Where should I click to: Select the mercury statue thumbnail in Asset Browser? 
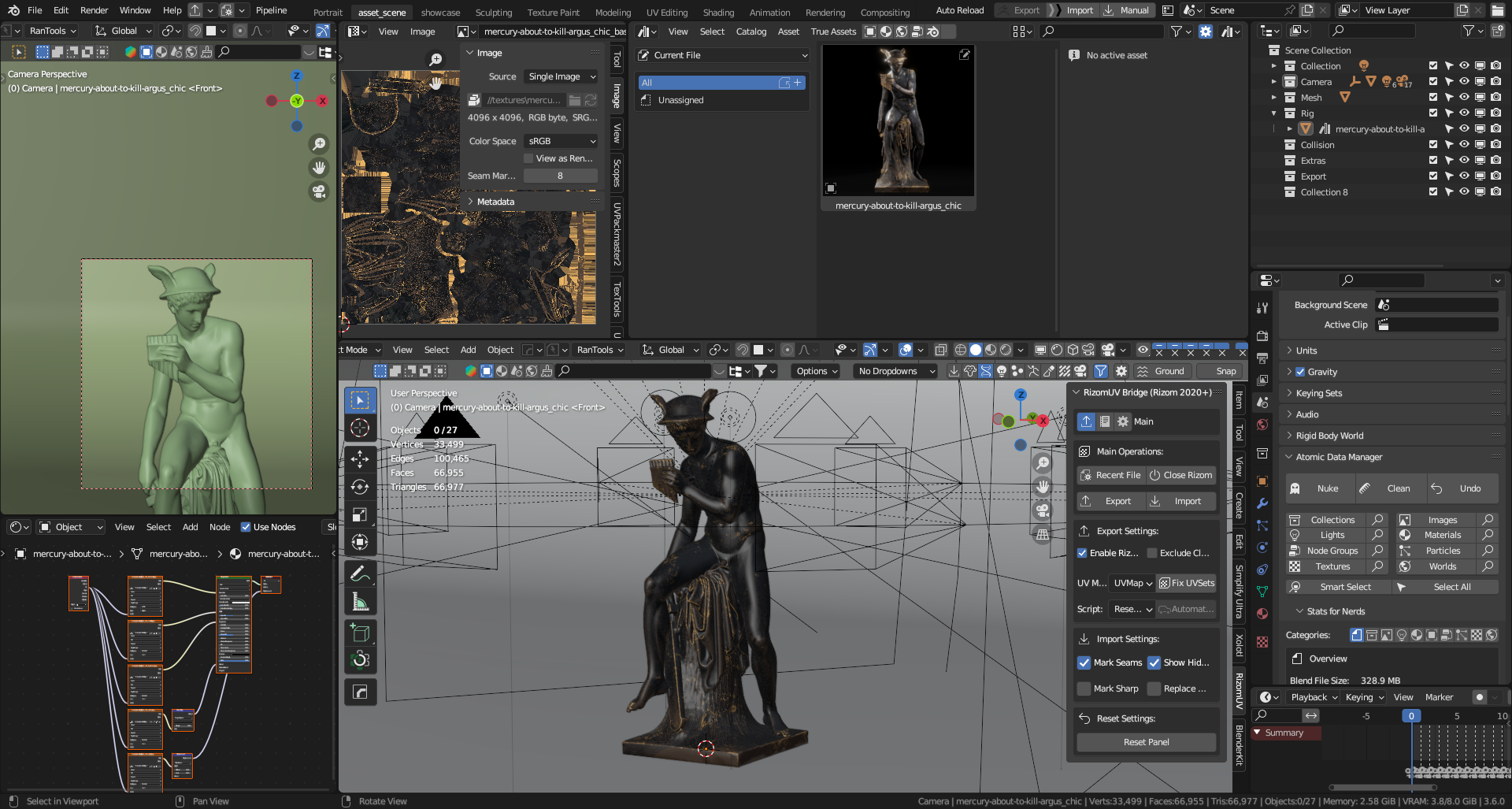pos(898,121)
